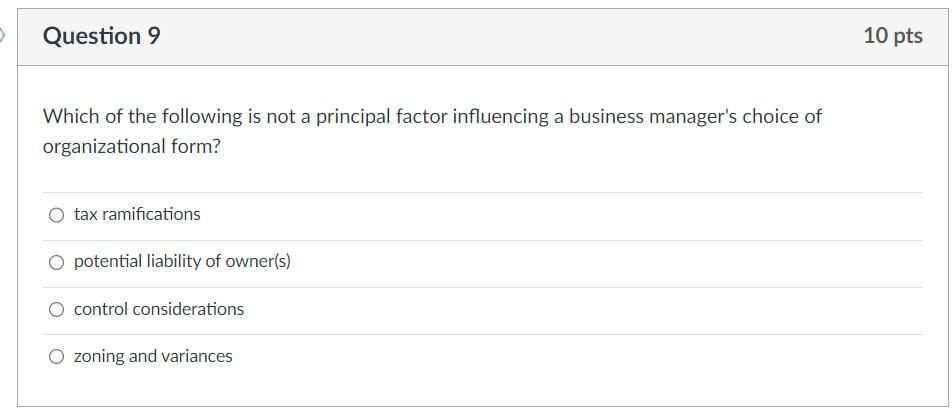The width and height of the screenshot is (952, 416).
Task: Choose the "potential liability of owner(s)" radio button
Action: (57, 262)
